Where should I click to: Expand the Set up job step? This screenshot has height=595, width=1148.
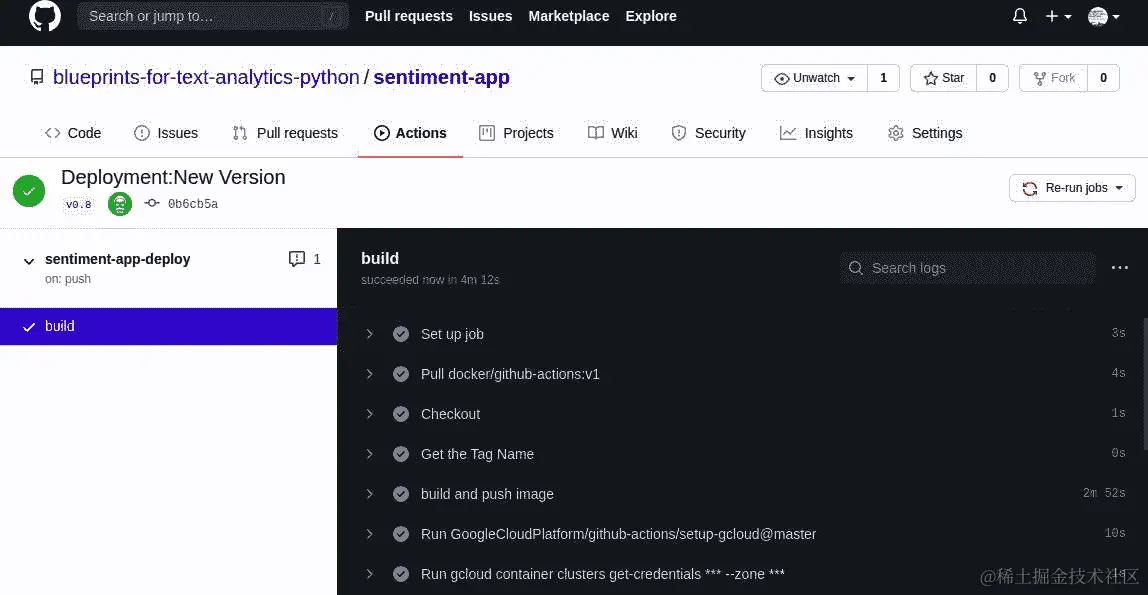[x=369, y=334]
